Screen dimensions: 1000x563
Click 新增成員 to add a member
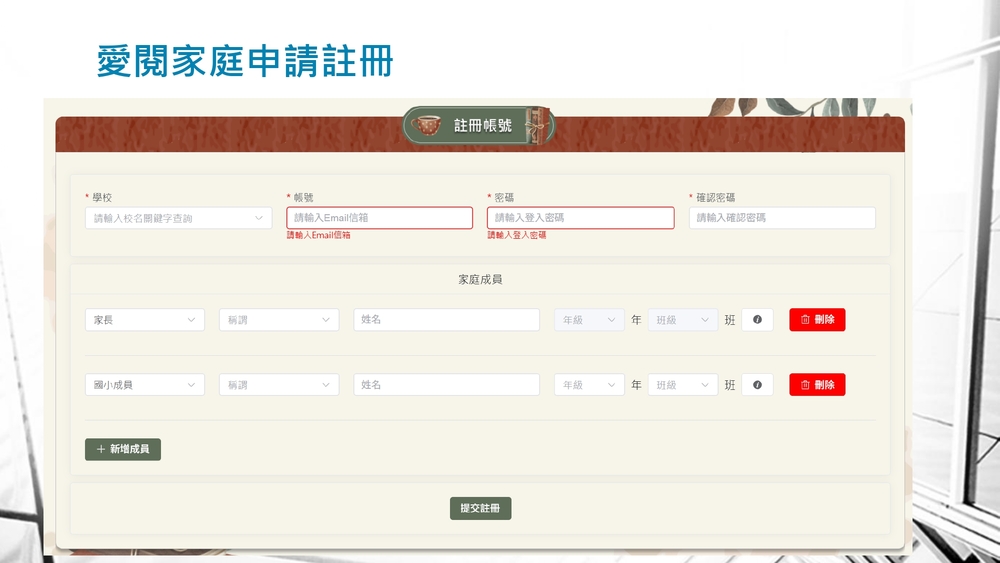click(x=123, y=450)
